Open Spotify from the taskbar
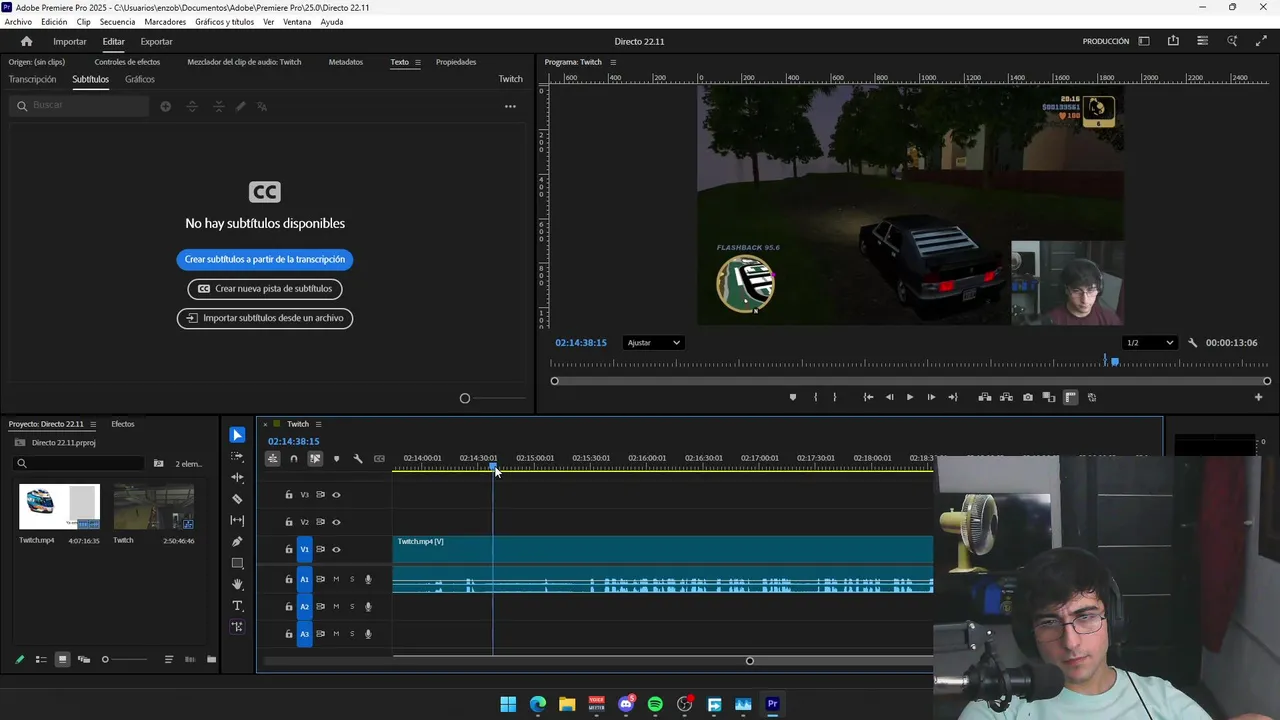Viewport: 1280px width, 720px height. 655,704
